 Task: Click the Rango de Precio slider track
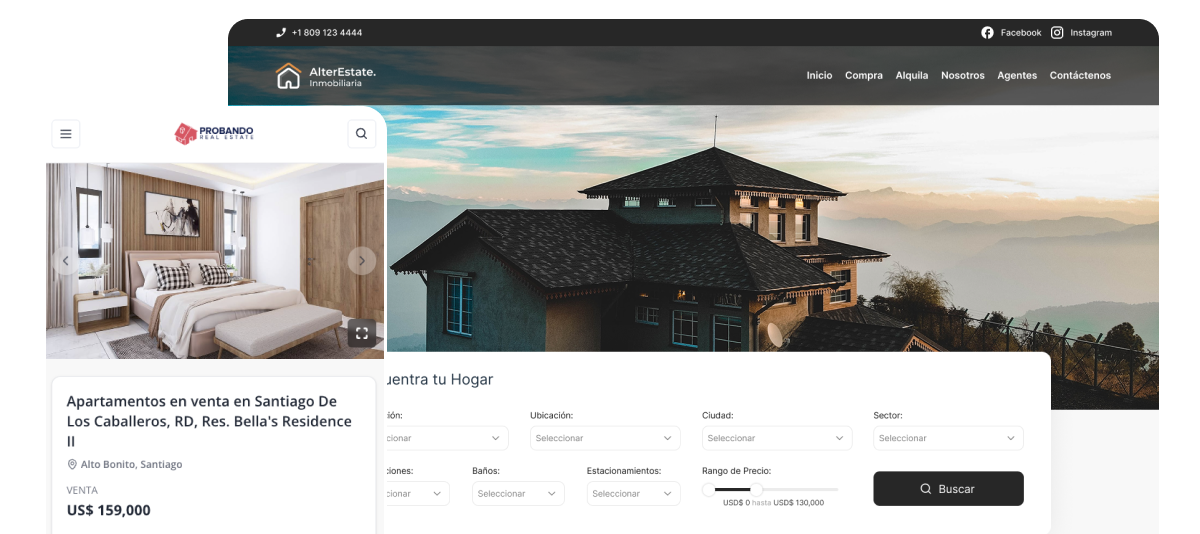click(770, 490)
